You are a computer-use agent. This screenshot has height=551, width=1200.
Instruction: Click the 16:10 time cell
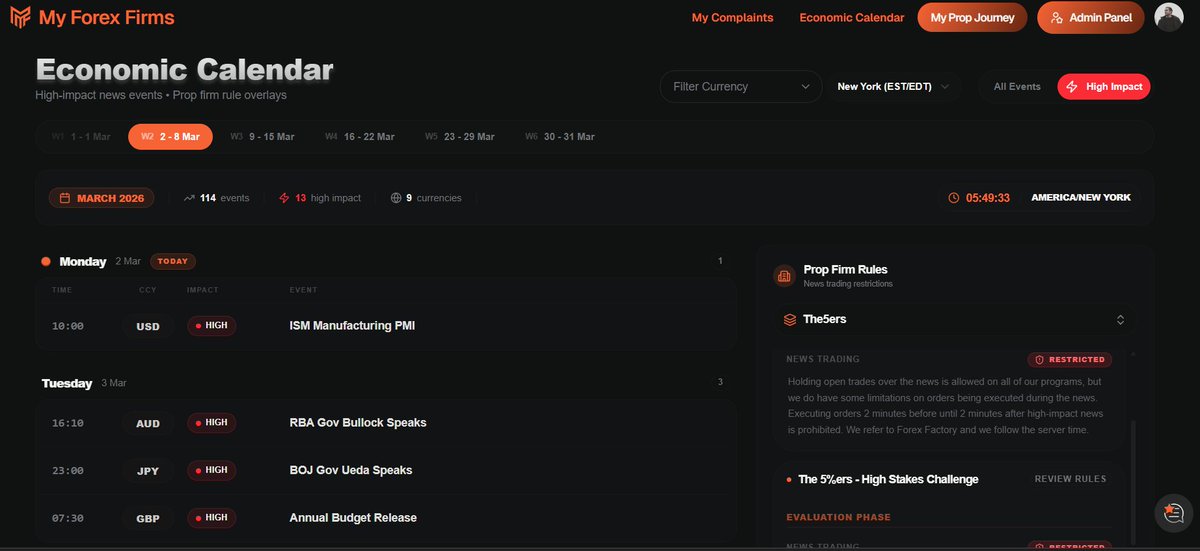click(x=67, y=423)
